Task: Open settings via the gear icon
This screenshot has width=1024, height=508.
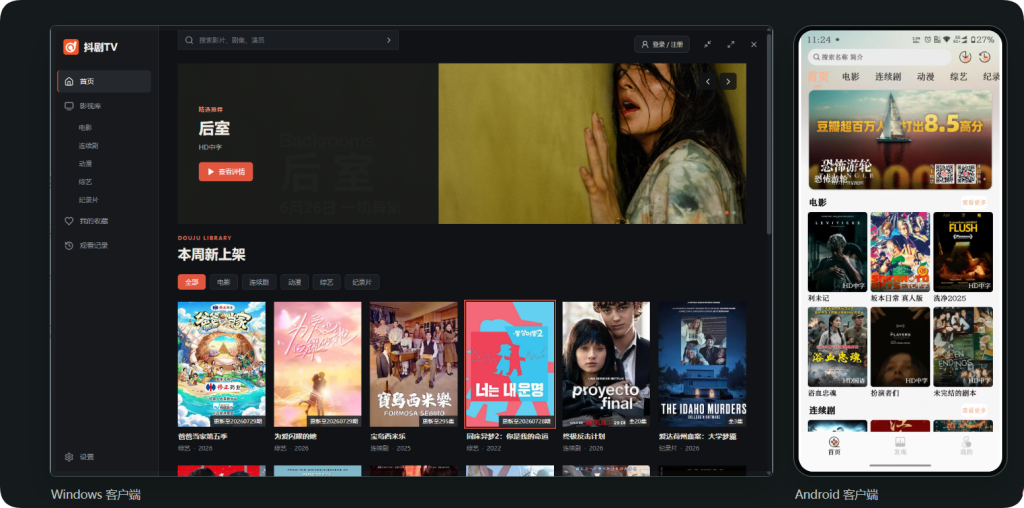Action: (x=69, y=457)
